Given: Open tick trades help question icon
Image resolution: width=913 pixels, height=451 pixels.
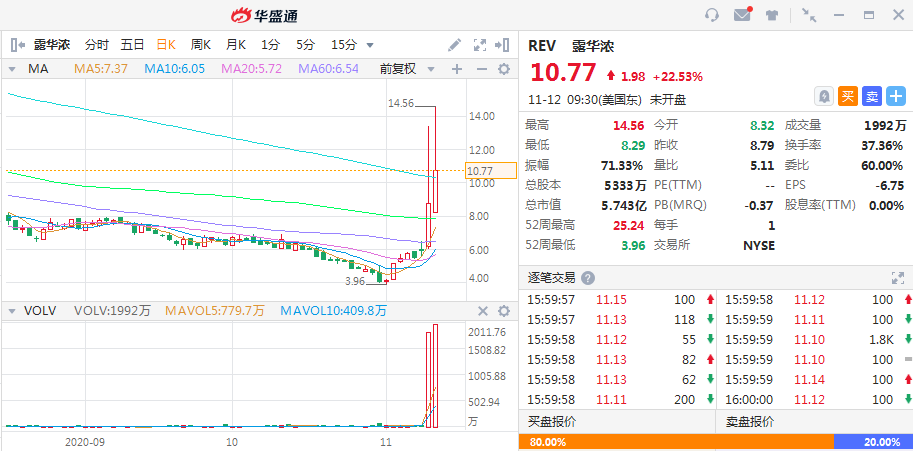Looking at the screenshot, I should point(588,278).
